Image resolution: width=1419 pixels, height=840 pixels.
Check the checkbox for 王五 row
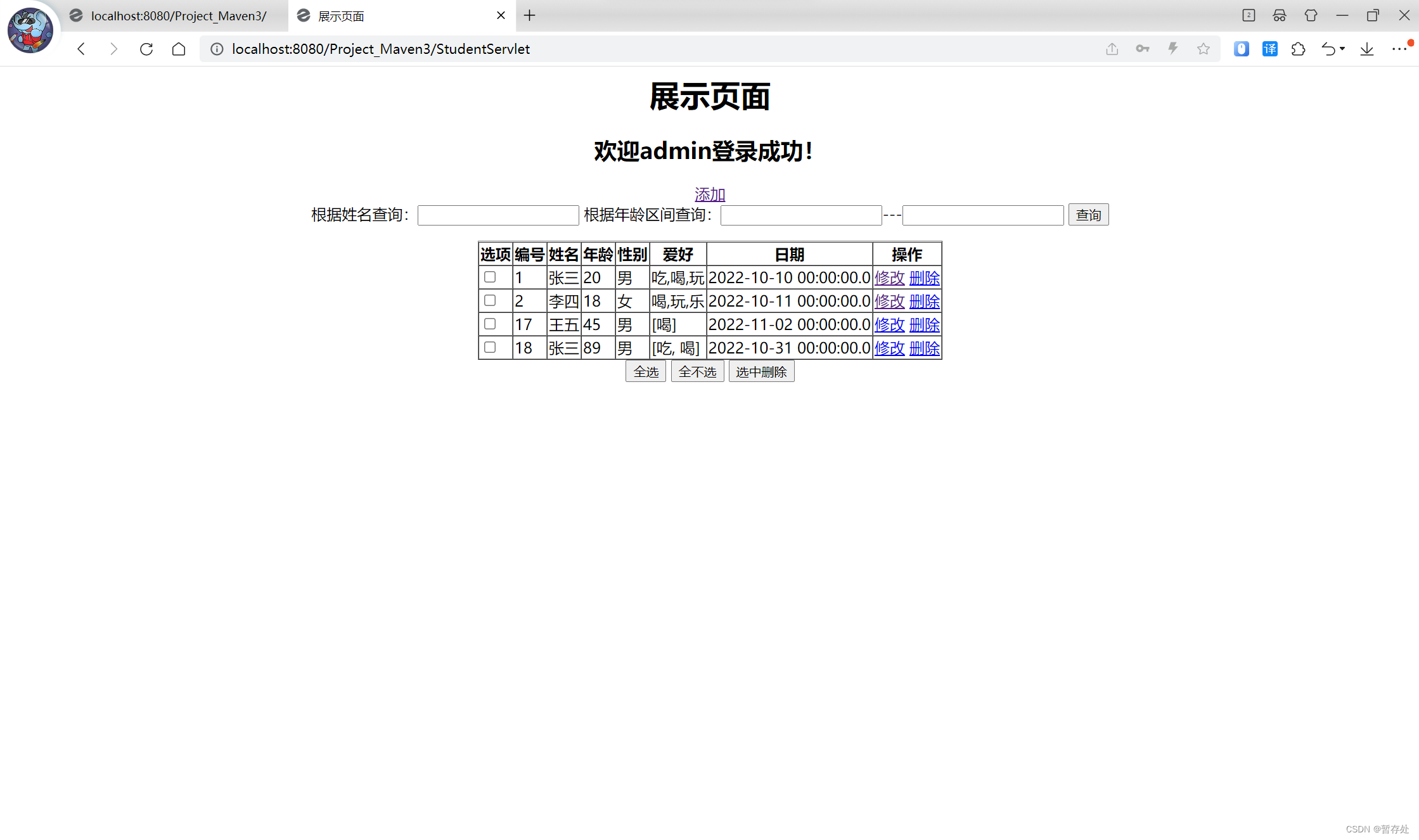pos(490,324)
